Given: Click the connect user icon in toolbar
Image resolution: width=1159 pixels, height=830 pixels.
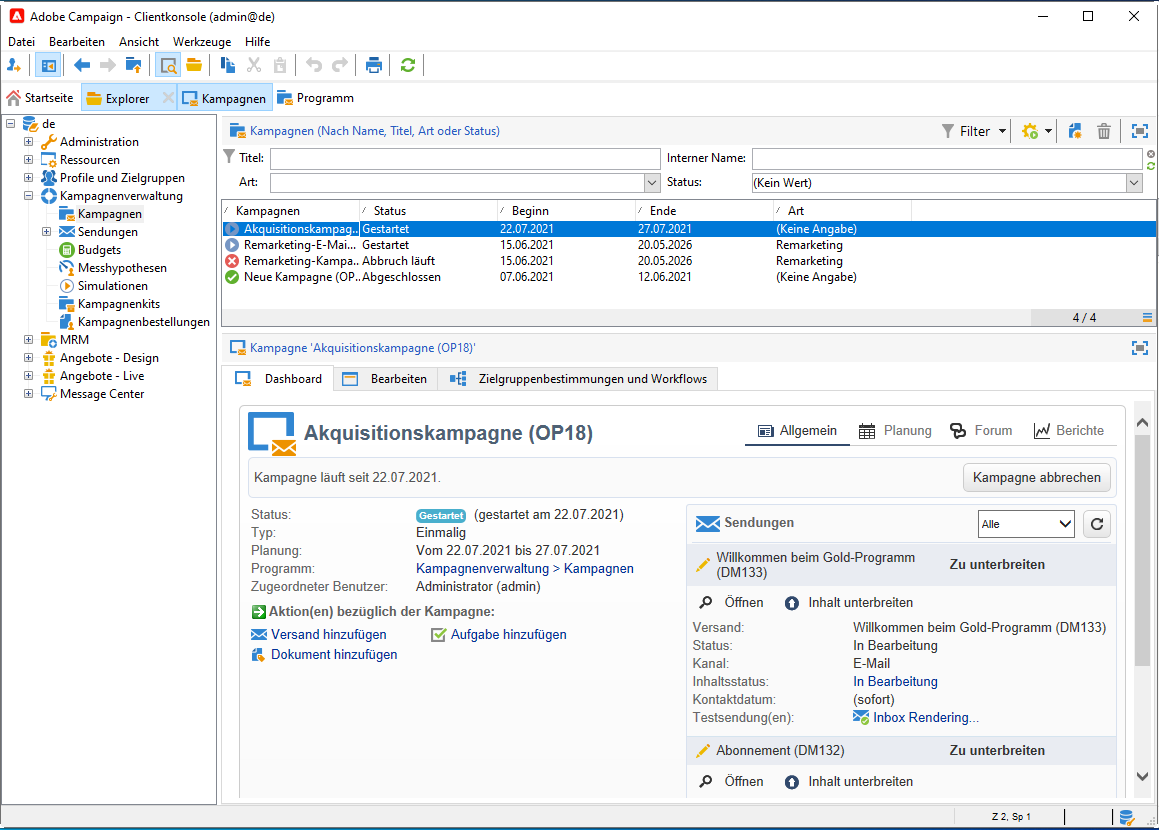Looking at the screenshot, I should [x=14, y=66].
